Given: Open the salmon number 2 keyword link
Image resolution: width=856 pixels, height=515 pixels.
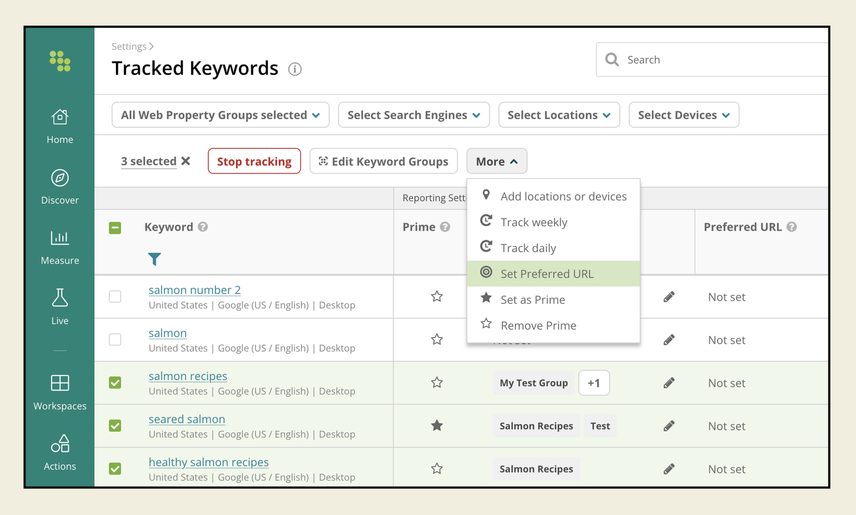Looking at the screenshot, I should coord(194,290).
